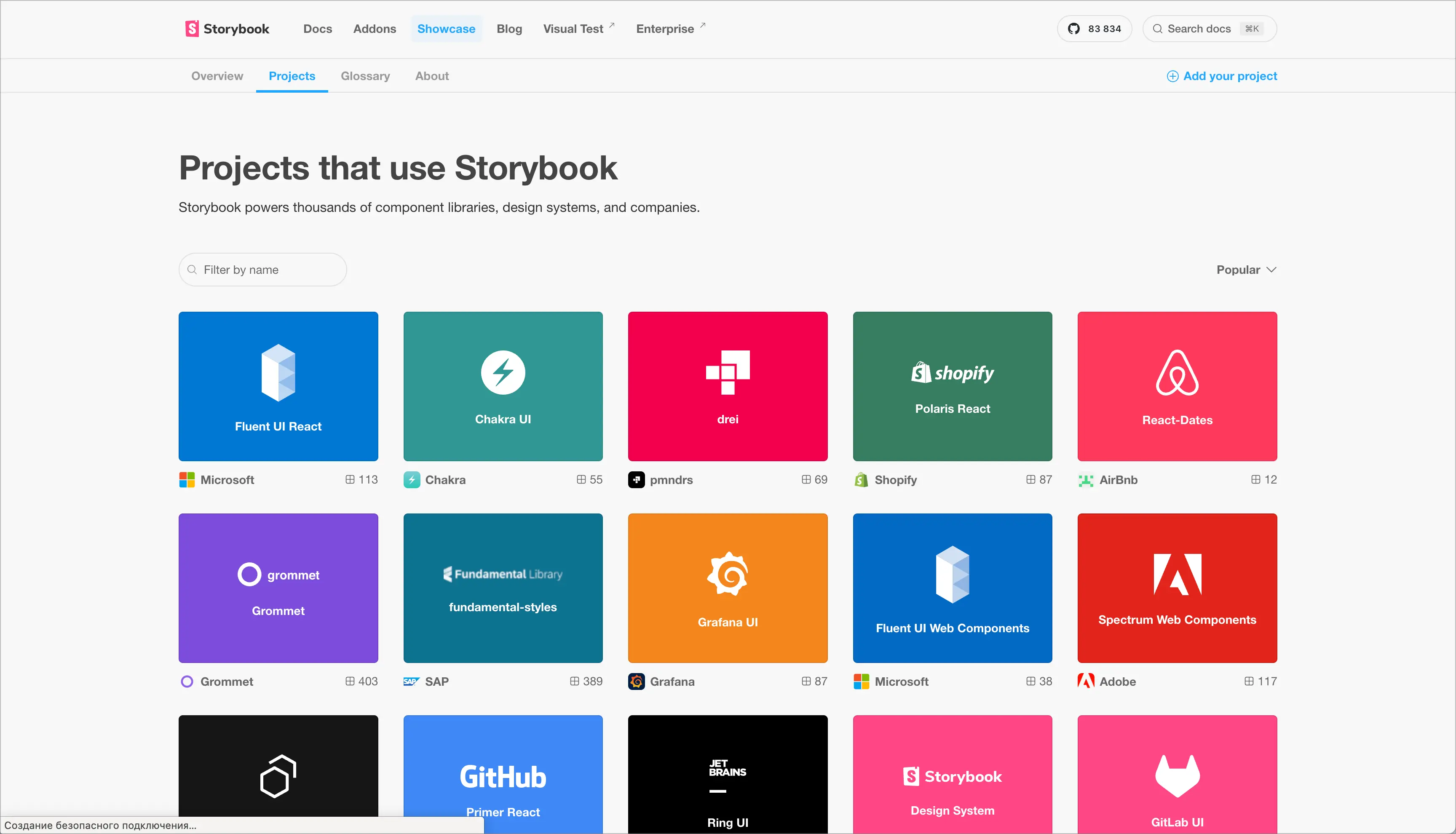Viewport: 1456px width, 834px height.
Task: Switch to the Overview tab
Action: tap(217, 76)
